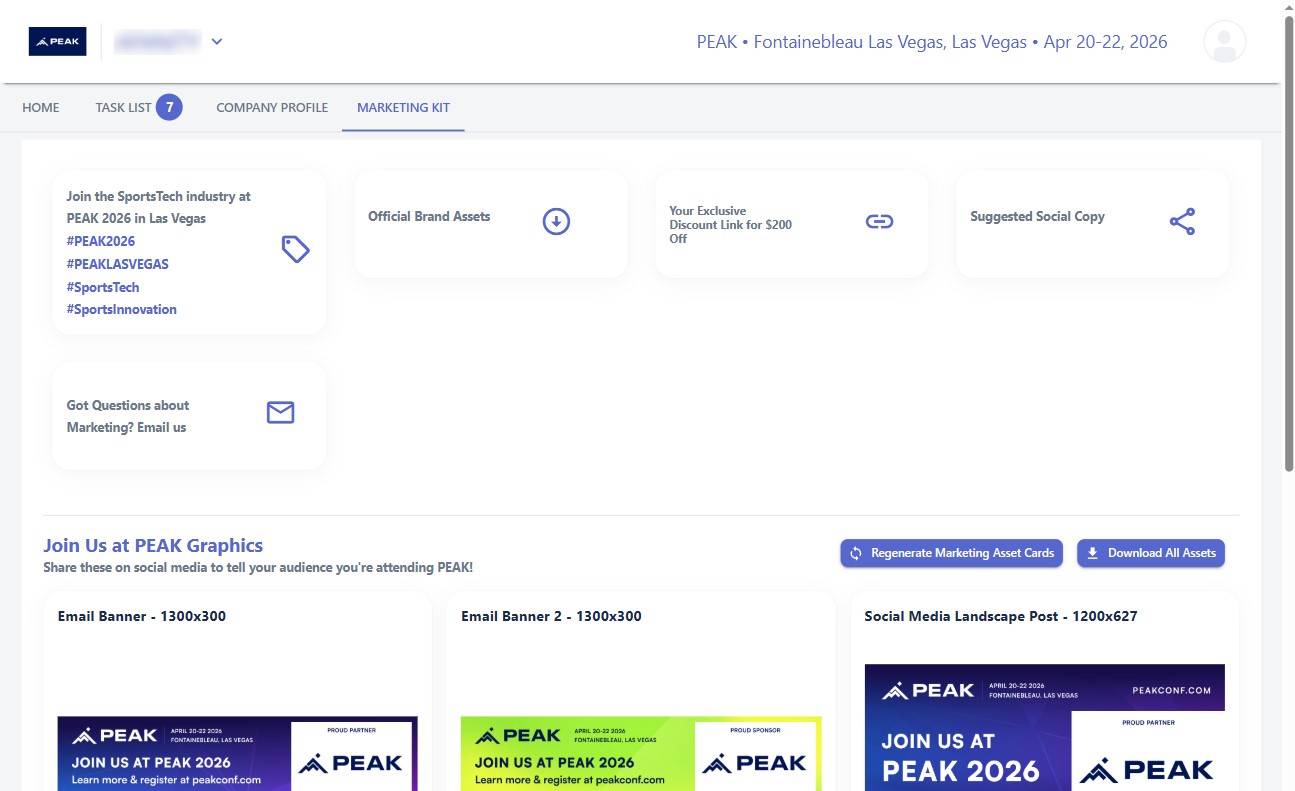Click the PEAK logo in header
Image resolution: width=1295 pixels, height=791 pixels.
tap(57, 42)
